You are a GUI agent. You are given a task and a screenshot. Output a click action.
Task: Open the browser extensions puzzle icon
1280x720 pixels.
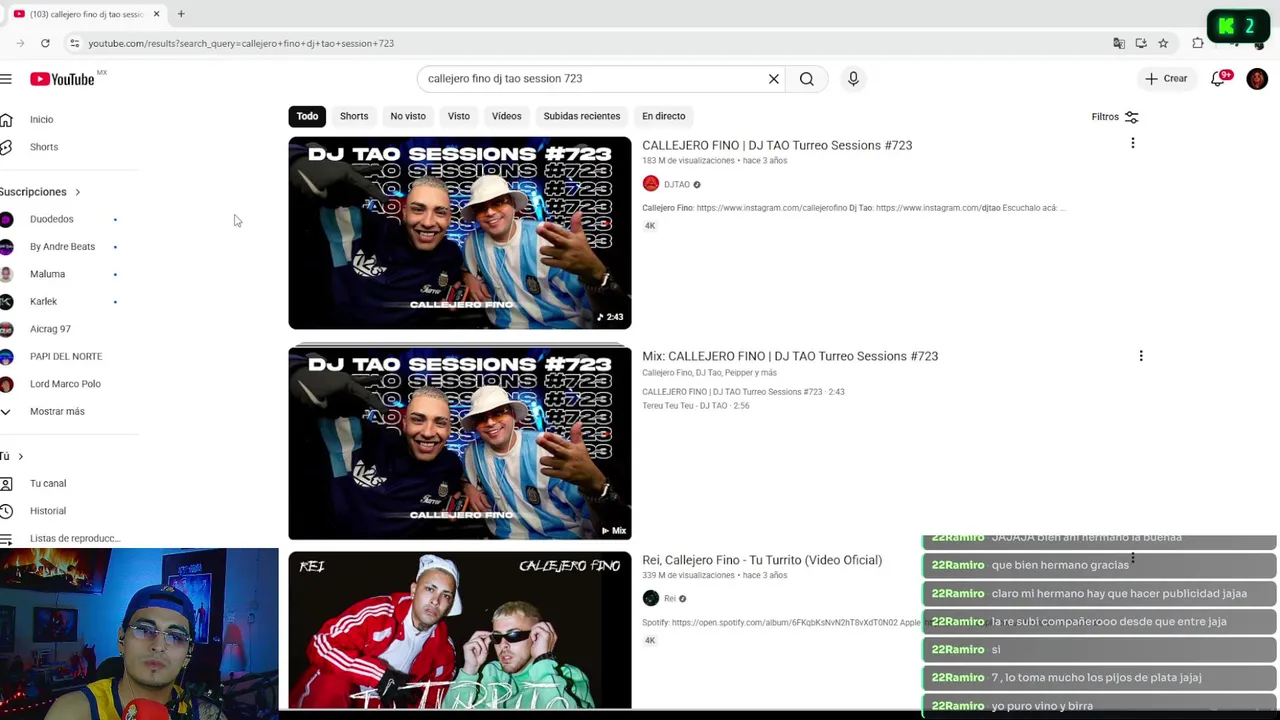pos(1198,43)
